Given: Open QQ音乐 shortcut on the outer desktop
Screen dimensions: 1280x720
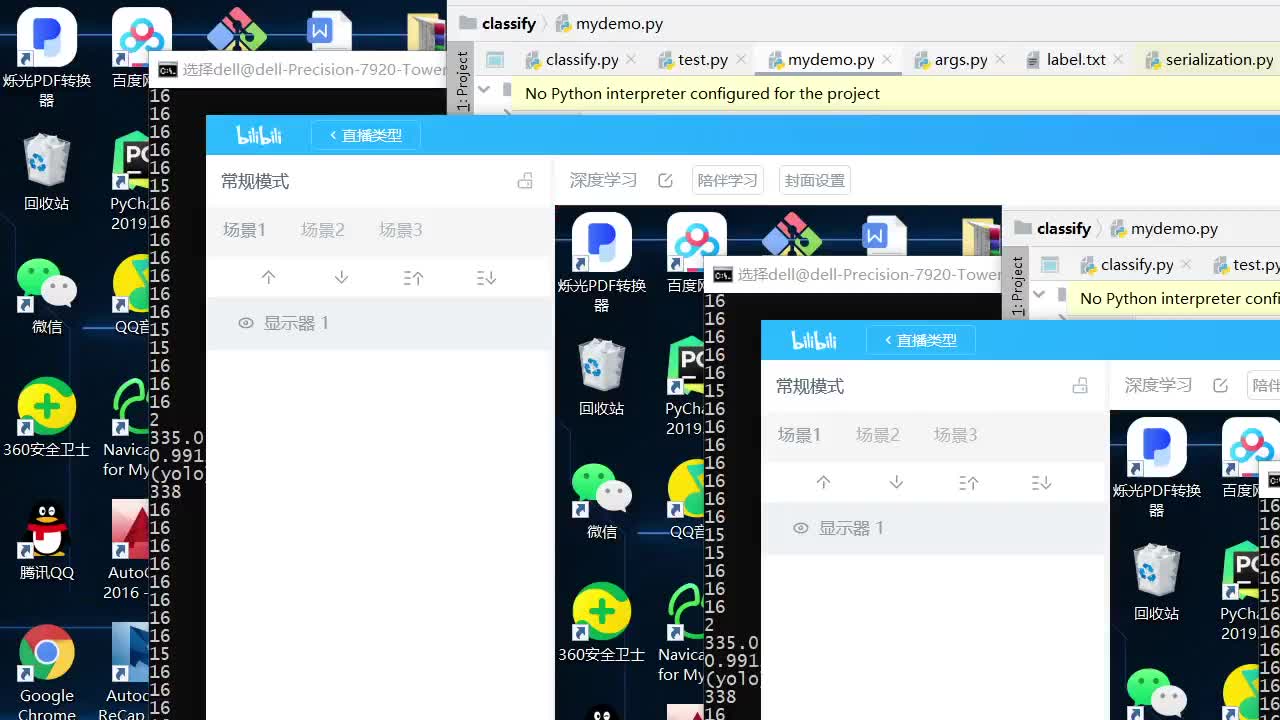Looking at the screenshot, I should (x=131, y=295).
